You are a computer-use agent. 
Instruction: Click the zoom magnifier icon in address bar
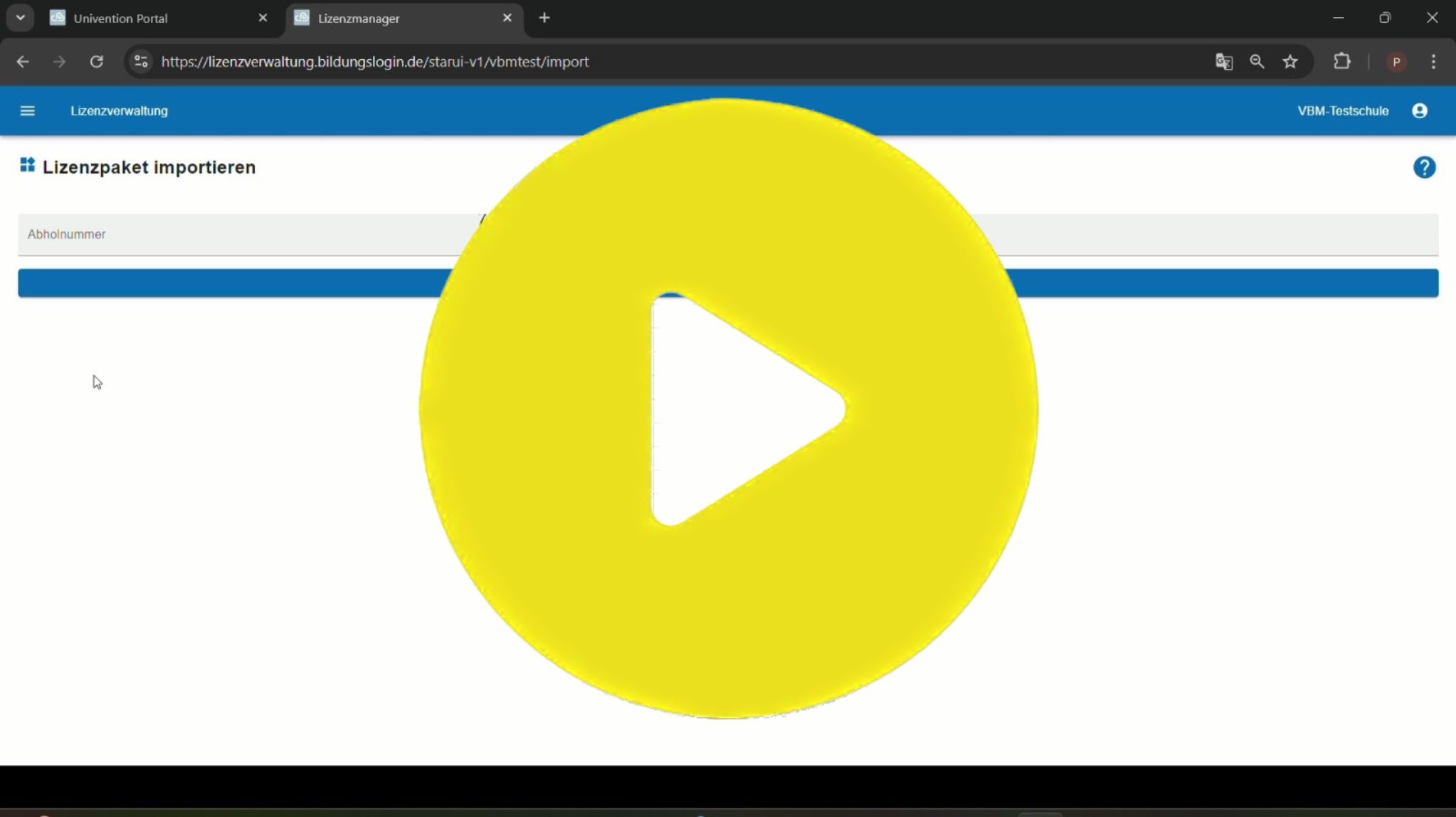coord(1257,62)
